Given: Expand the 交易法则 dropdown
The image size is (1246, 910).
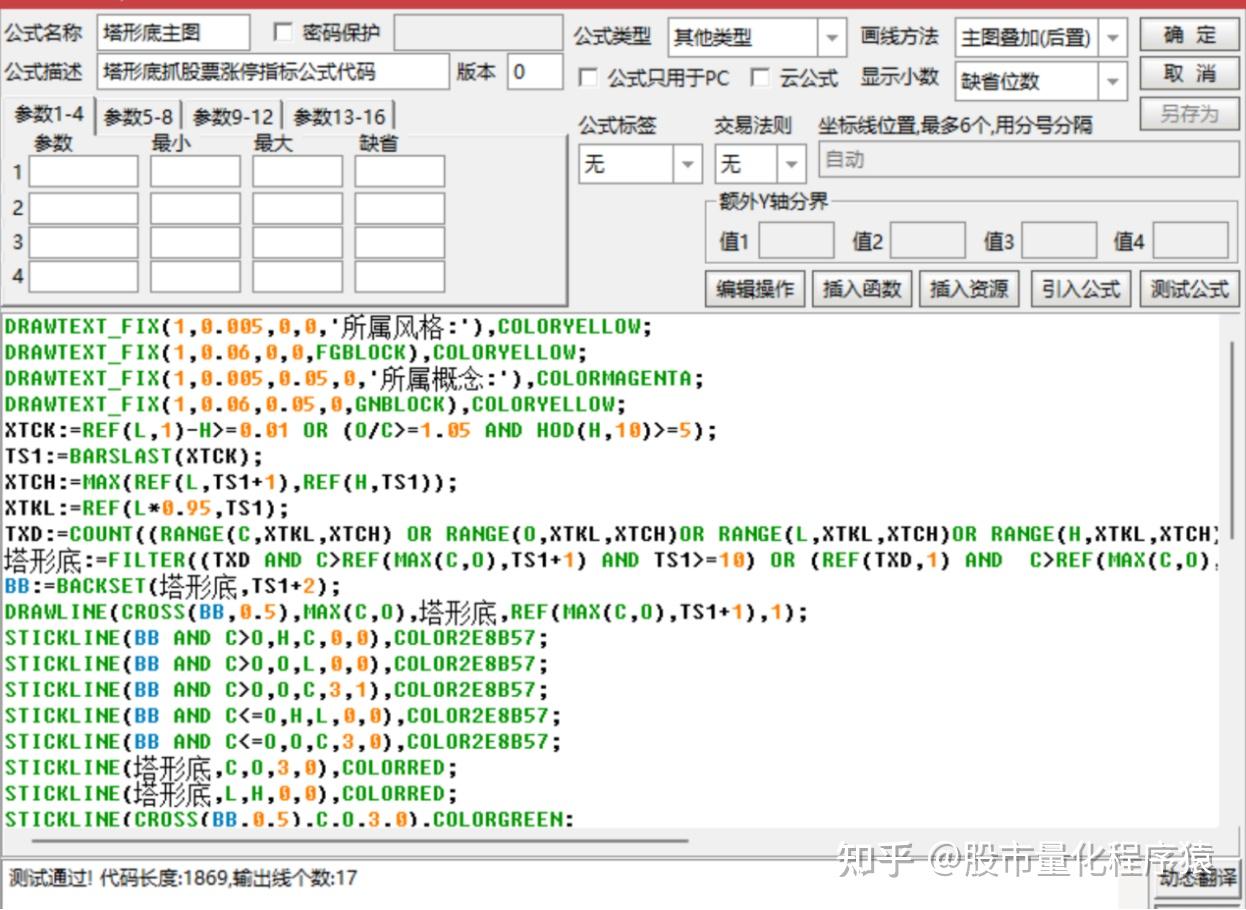Looking at the screenshot, I should [791, 163].
